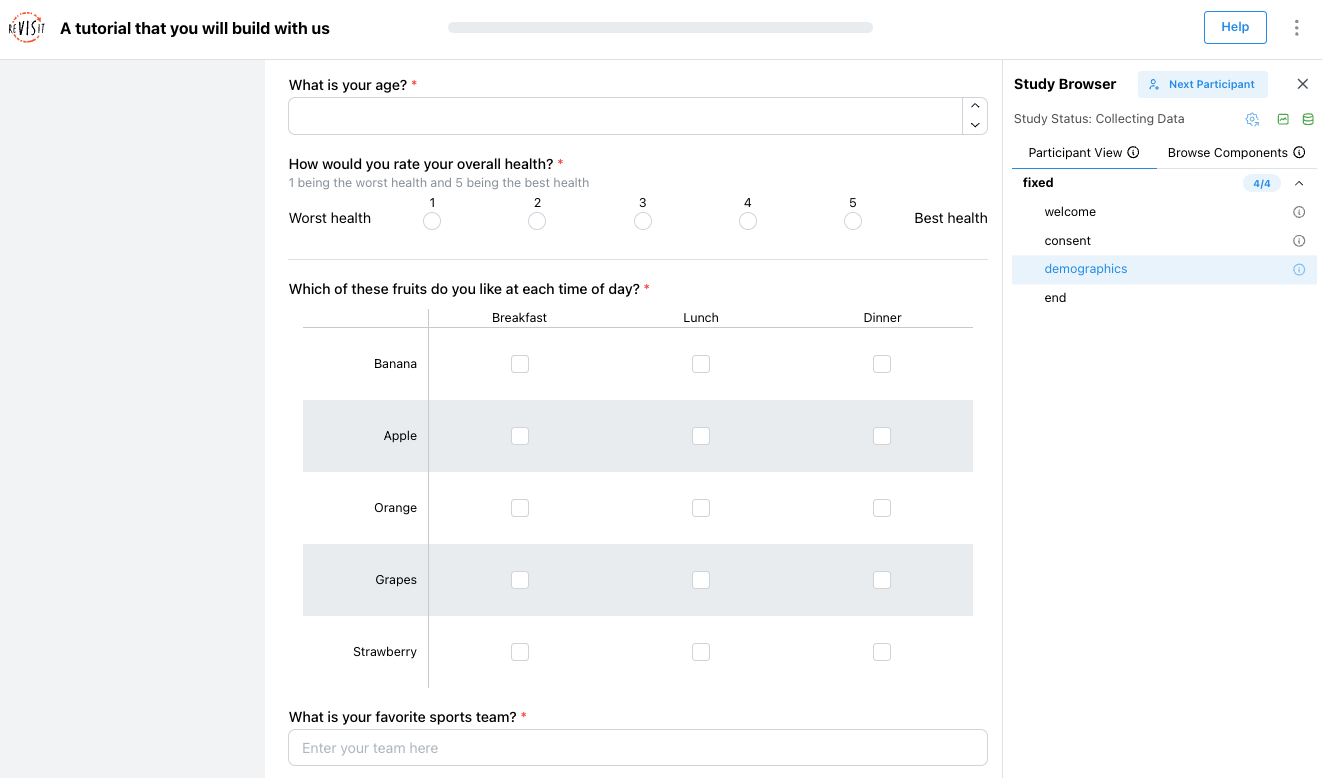Image resolution: width=1322 pixels, height=778 pixels.
Task: Click the Breakfast column header
Action: [519, 318]
